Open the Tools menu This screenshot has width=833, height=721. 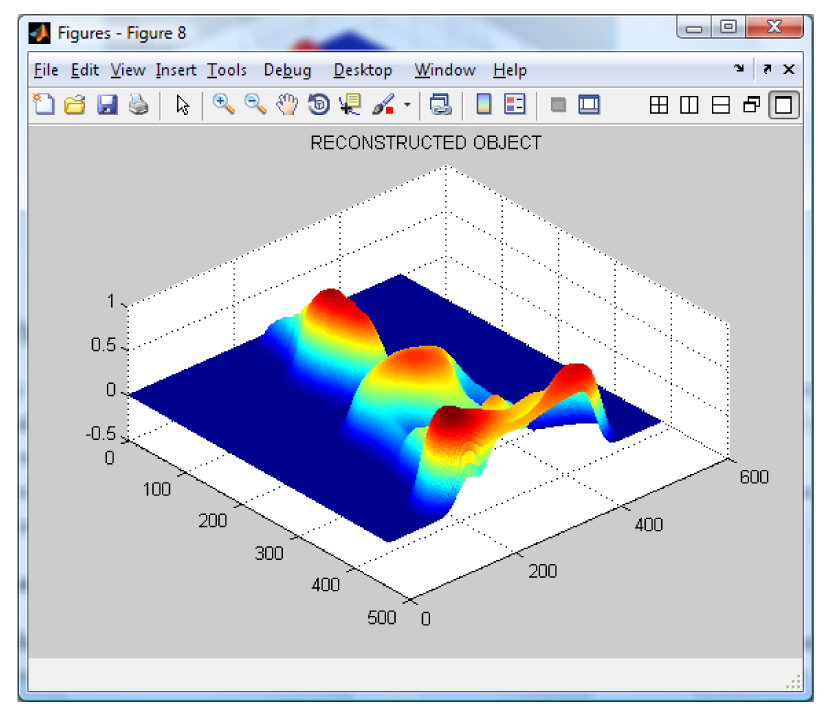click(x=227, y=70)
